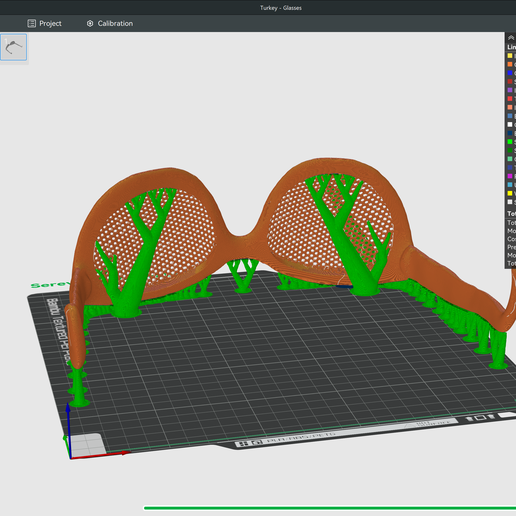Select the glasses plate thumbnail
Viewport: 516px width, 516px height.
13,47
